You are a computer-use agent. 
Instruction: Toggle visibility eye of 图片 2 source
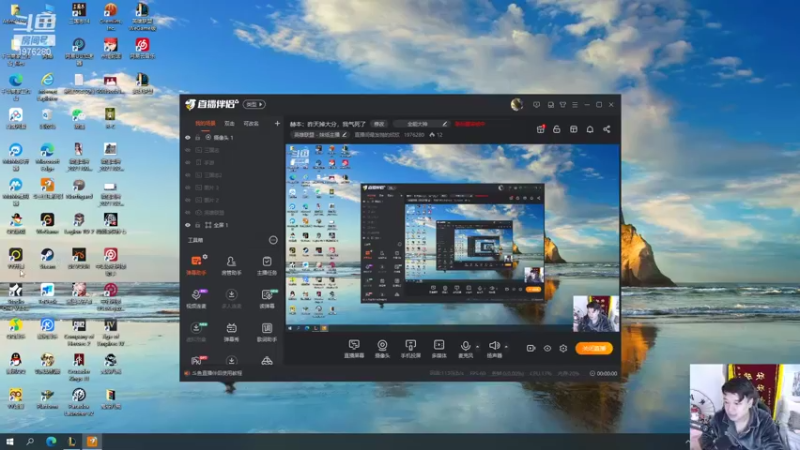[x=188, y=200]
